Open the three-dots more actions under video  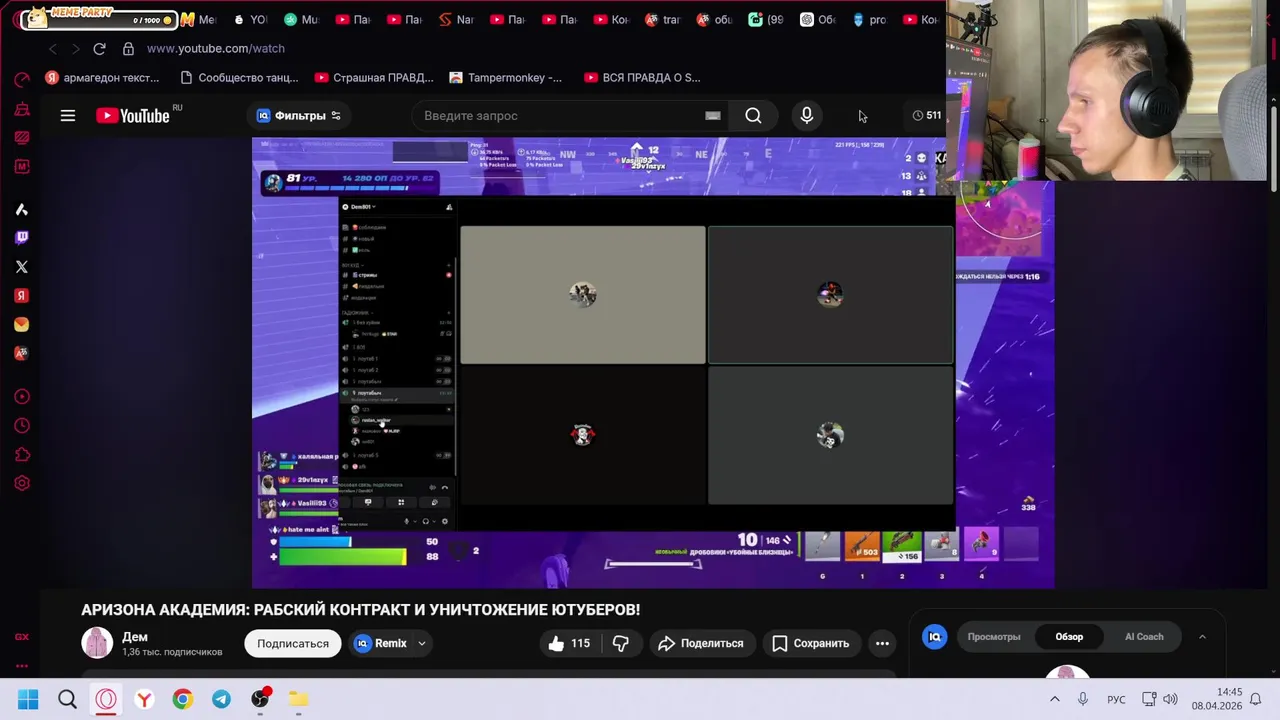[882, 643]
